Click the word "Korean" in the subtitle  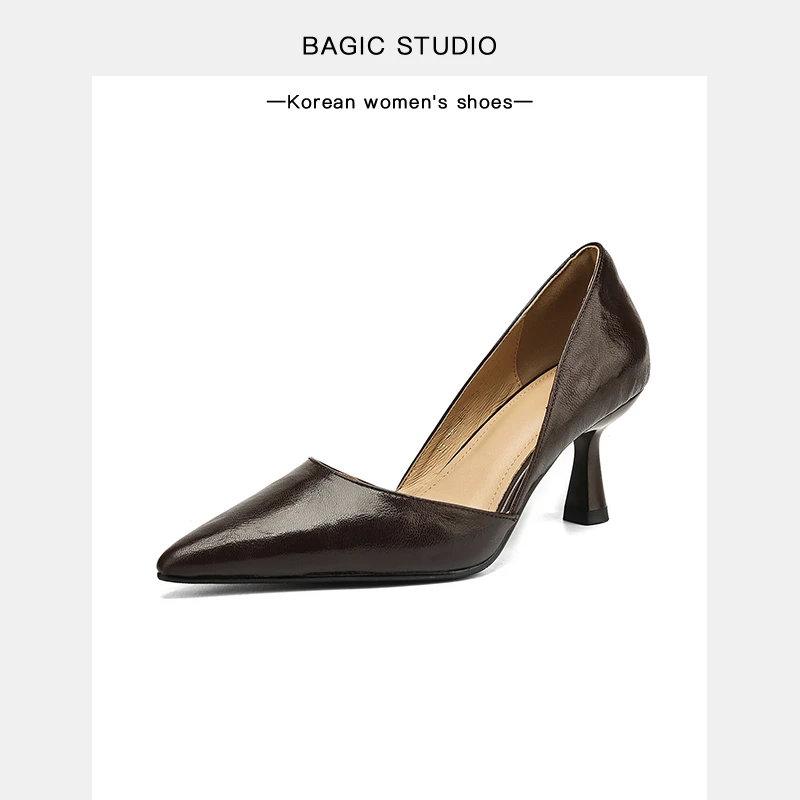coord(321,102)
